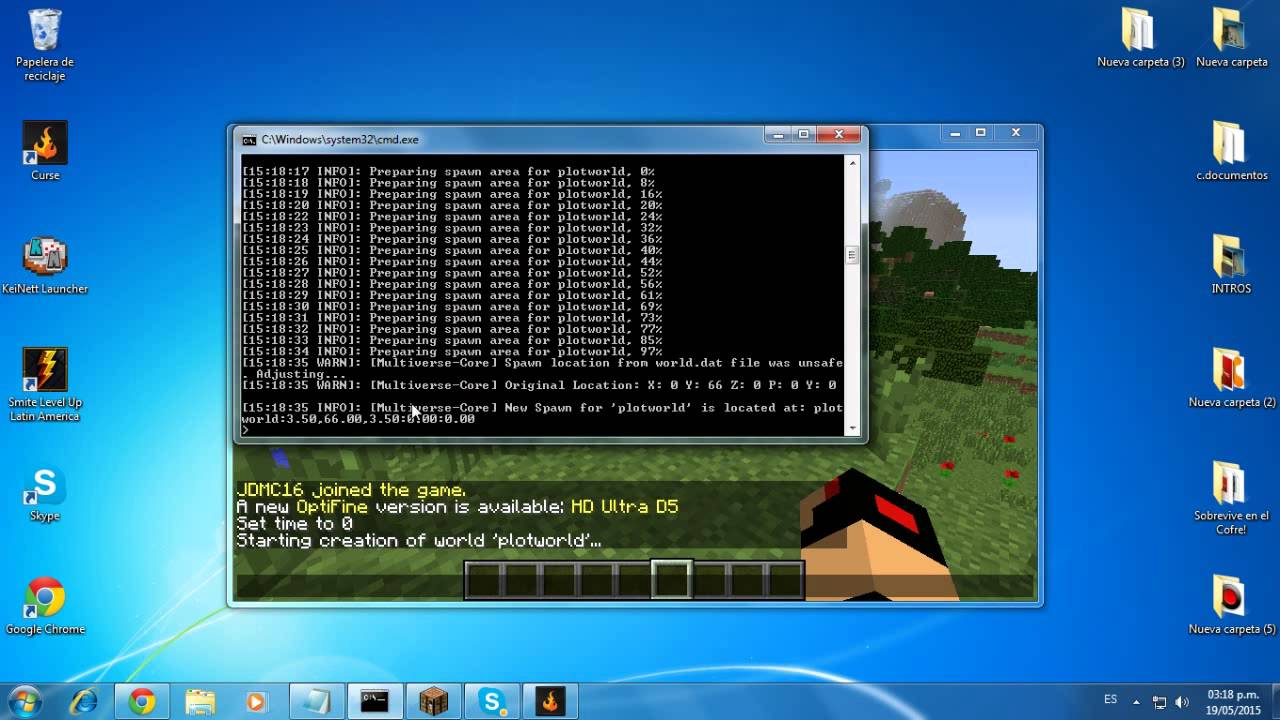Viewport: 1280px width, 720px height.
Task: Open the volume control in the tray
Action: (1182, 702)
